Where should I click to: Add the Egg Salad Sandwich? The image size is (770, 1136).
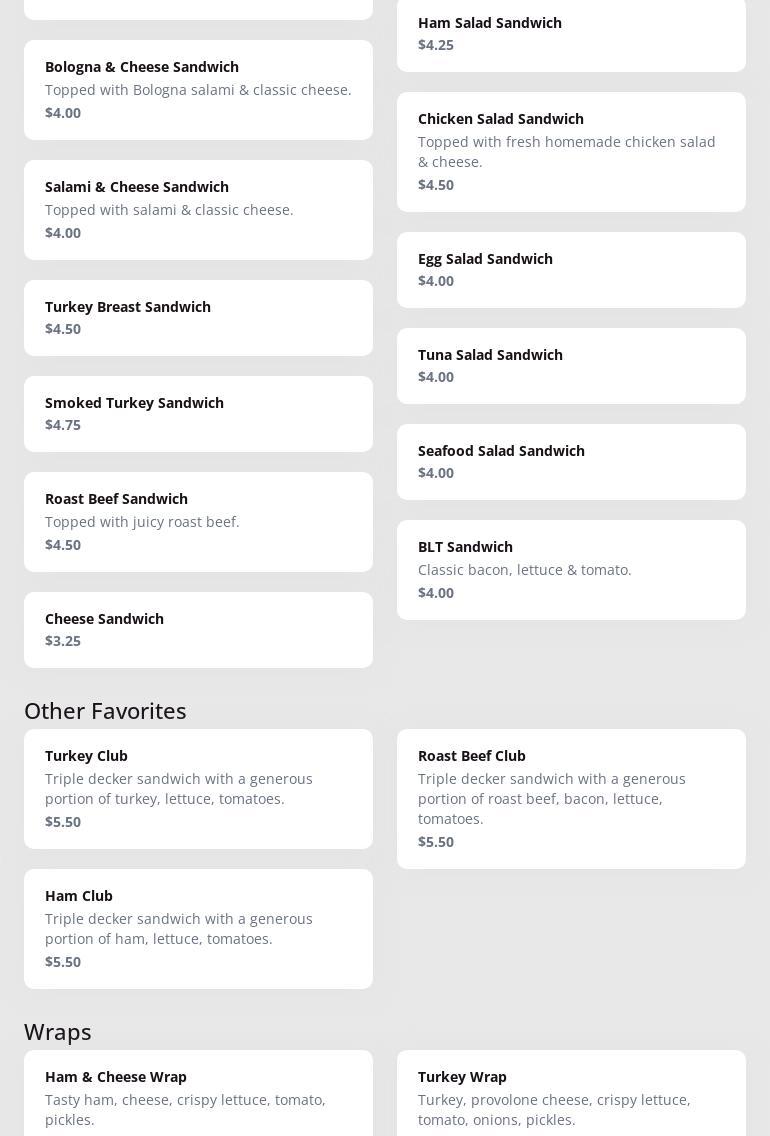(570, 270)
